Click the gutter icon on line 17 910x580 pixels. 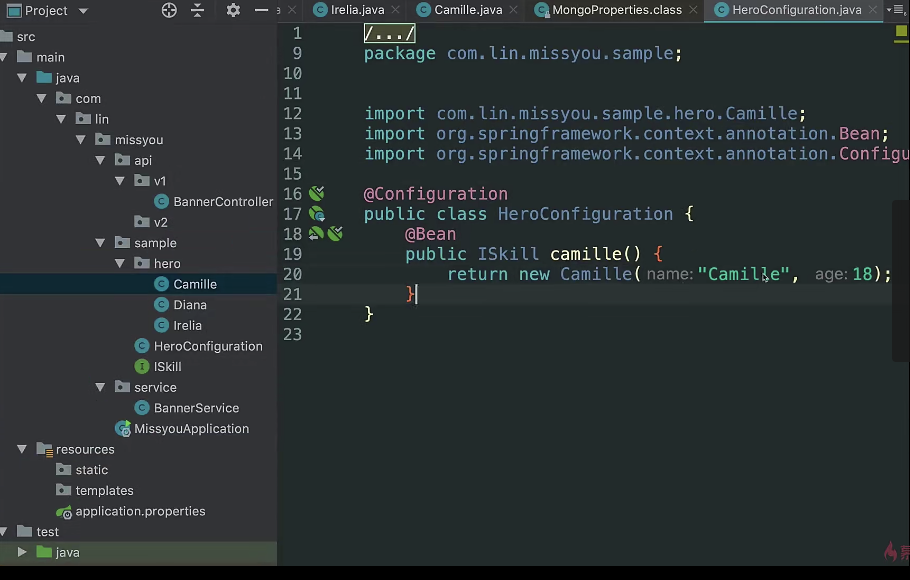coord(316,214)
